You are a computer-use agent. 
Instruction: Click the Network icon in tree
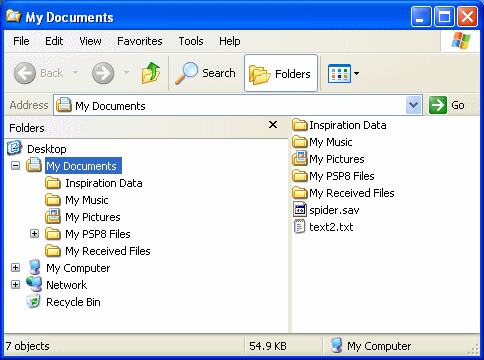pyautogui.click(x=34, y=284)
